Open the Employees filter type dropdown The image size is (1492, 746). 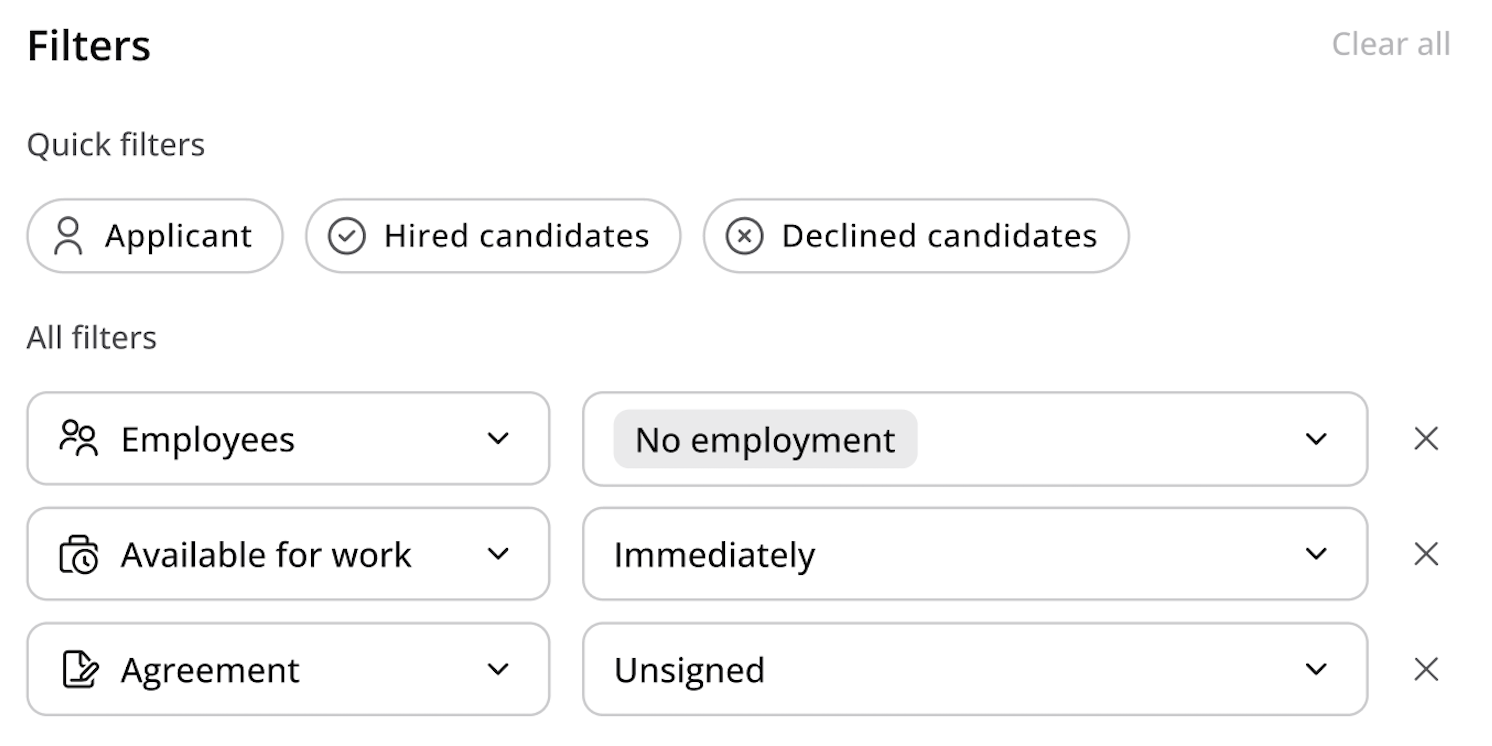click(288, 439)
